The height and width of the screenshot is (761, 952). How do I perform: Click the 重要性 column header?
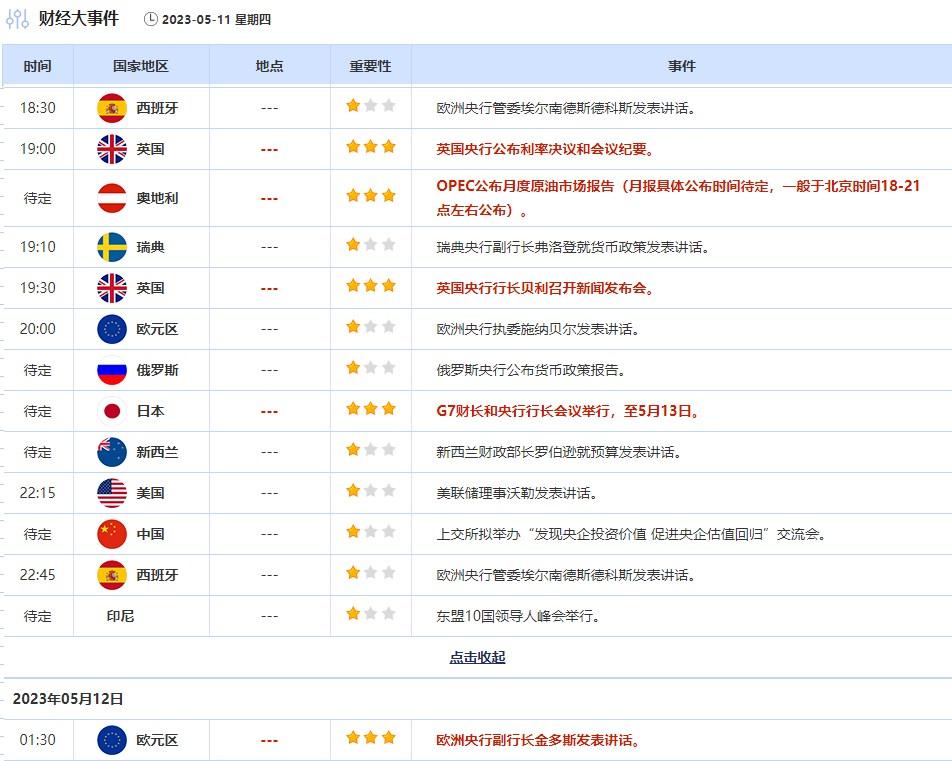[370, 66]
